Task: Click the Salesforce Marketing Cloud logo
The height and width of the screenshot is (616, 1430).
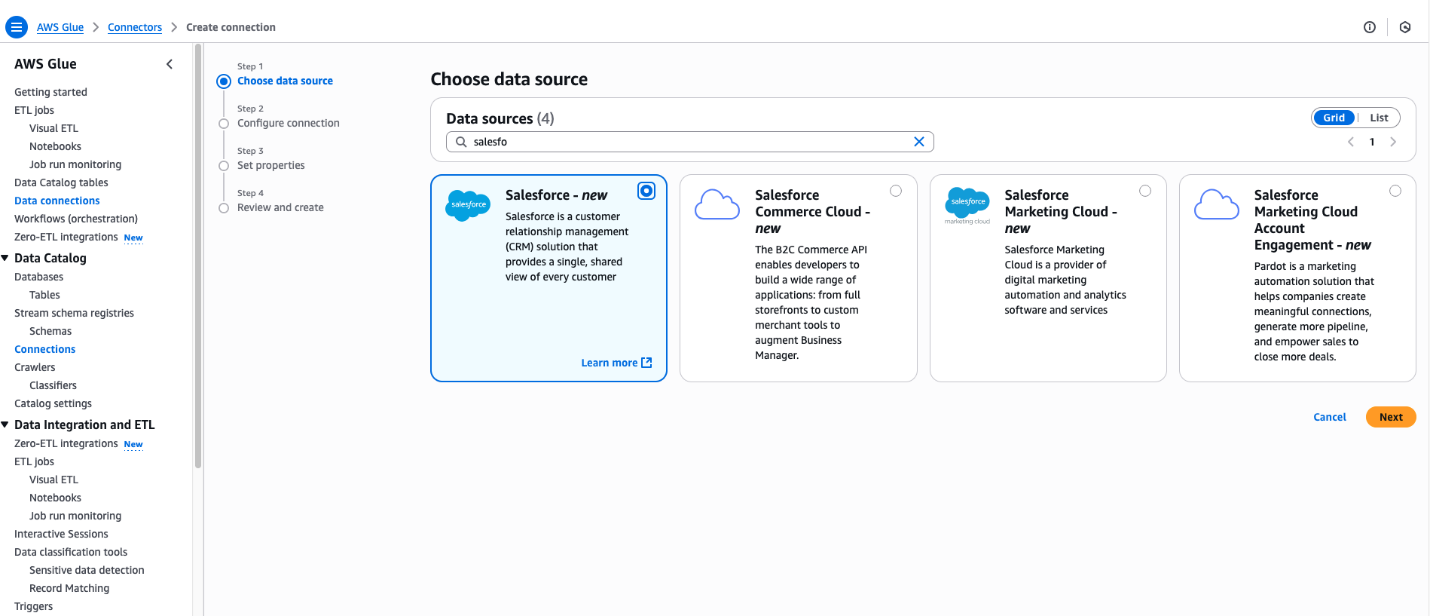Action: [x=967, y=205]
